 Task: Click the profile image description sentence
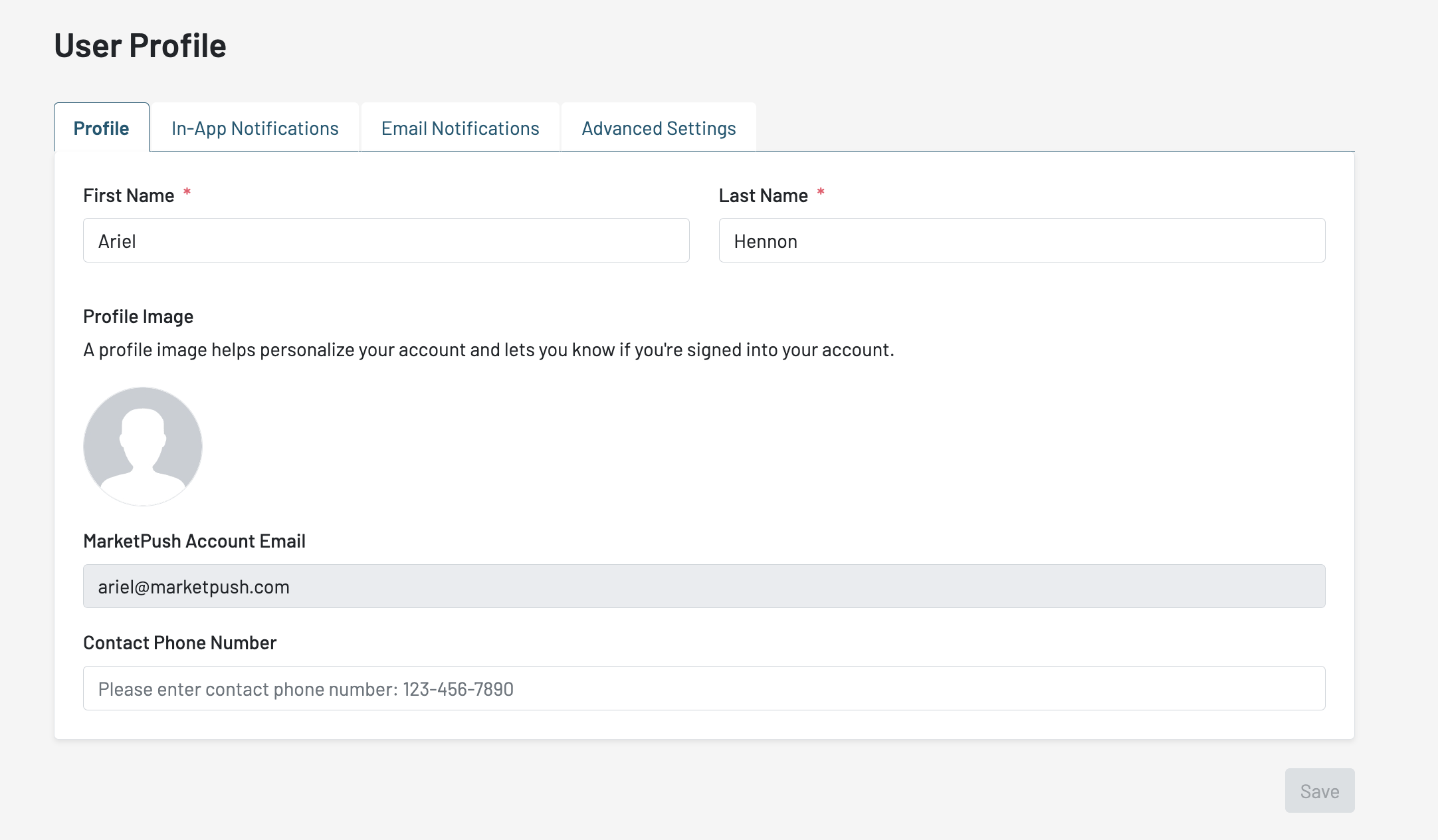click(488, 350)
